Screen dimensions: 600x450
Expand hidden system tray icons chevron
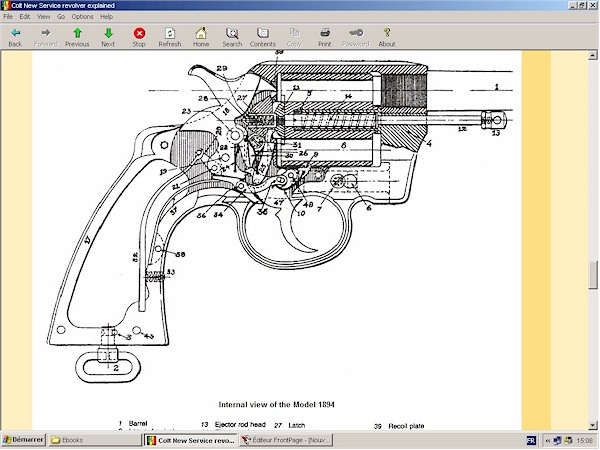(x=548, y=440)
